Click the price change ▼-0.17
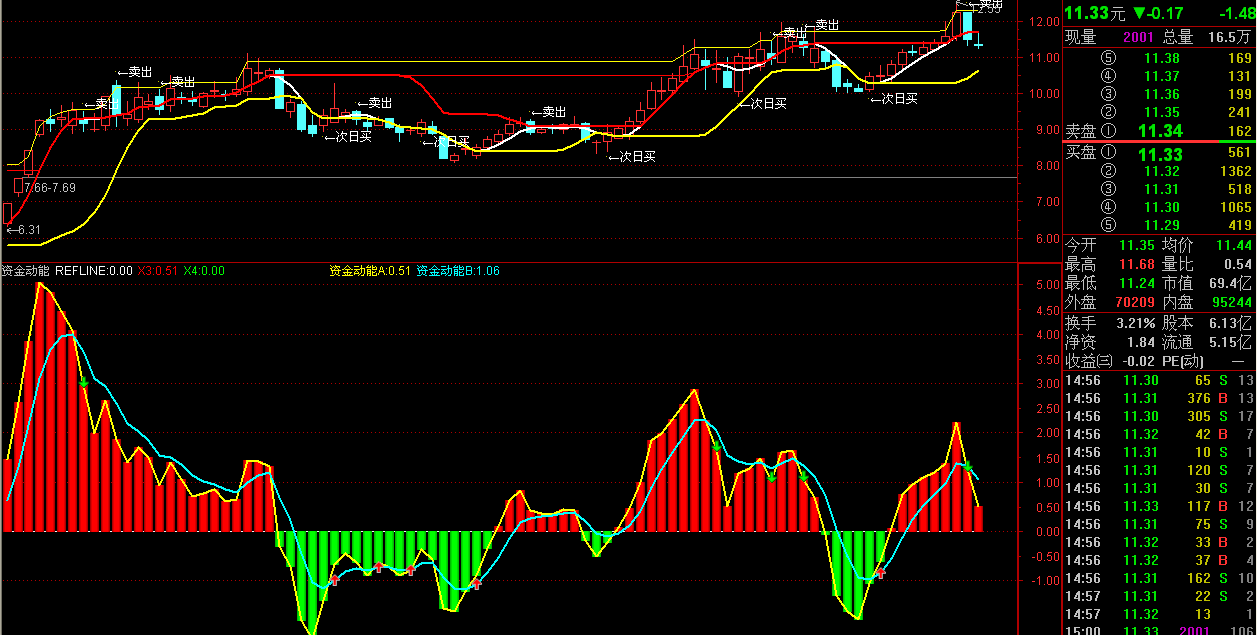The image size is (1258, 635). click(x=1158, y=13)
